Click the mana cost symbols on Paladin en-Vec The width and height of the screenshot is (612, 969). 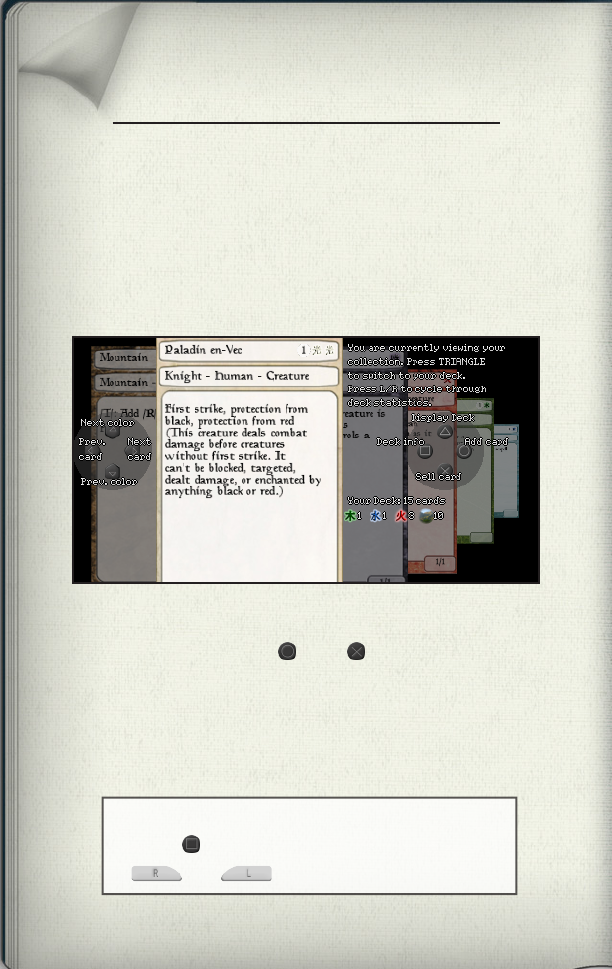pyautogui.click(x=317, y=350)
